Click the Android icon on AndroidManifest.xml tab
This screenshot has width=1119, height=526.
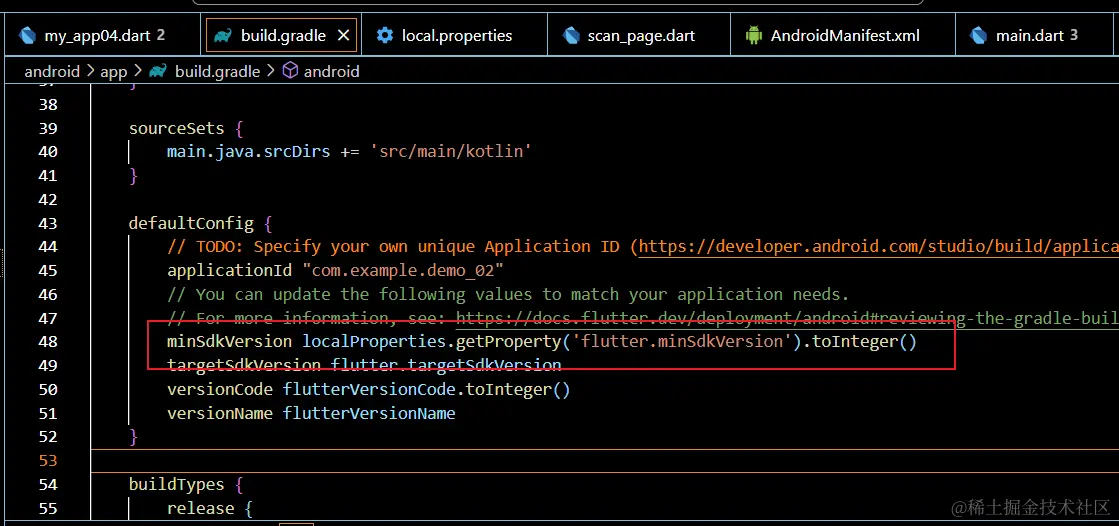pos(754,36)
